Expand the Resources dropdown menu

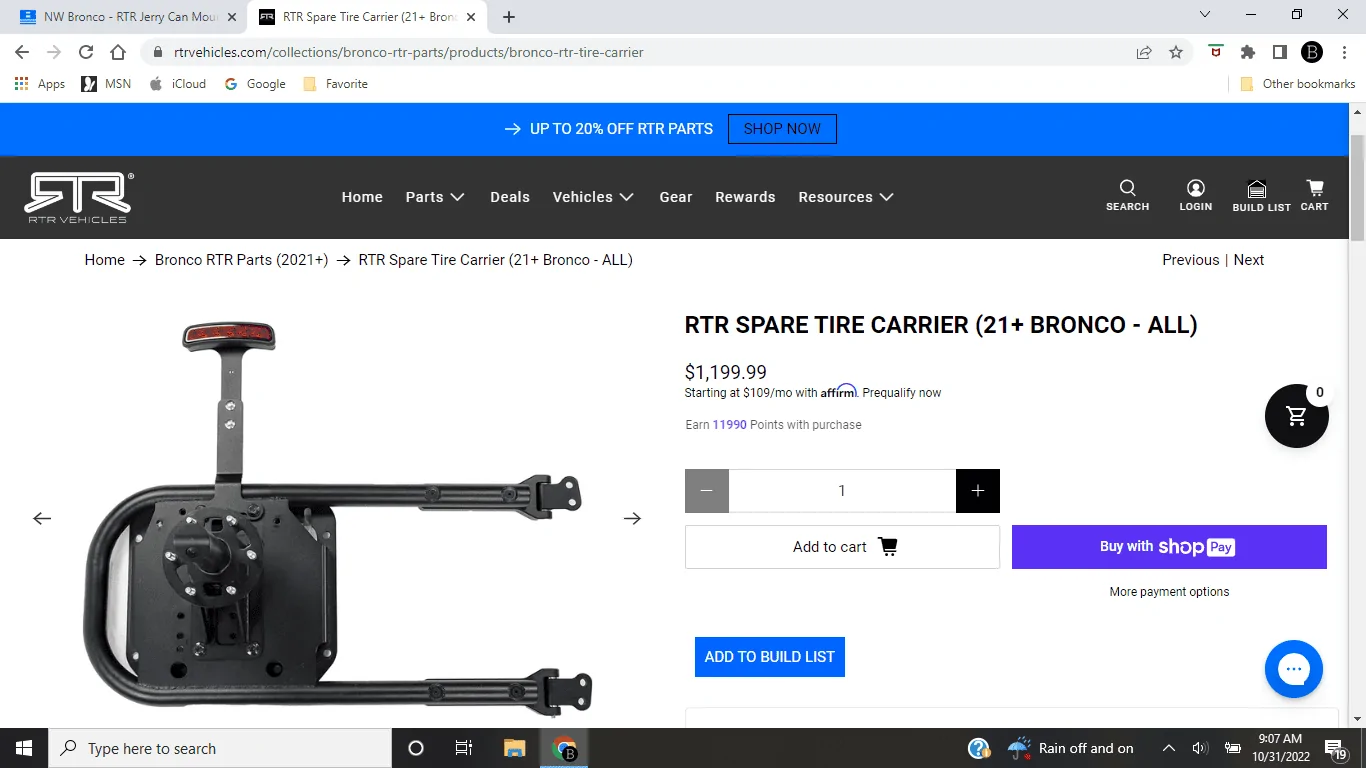(x=846, y=197)
